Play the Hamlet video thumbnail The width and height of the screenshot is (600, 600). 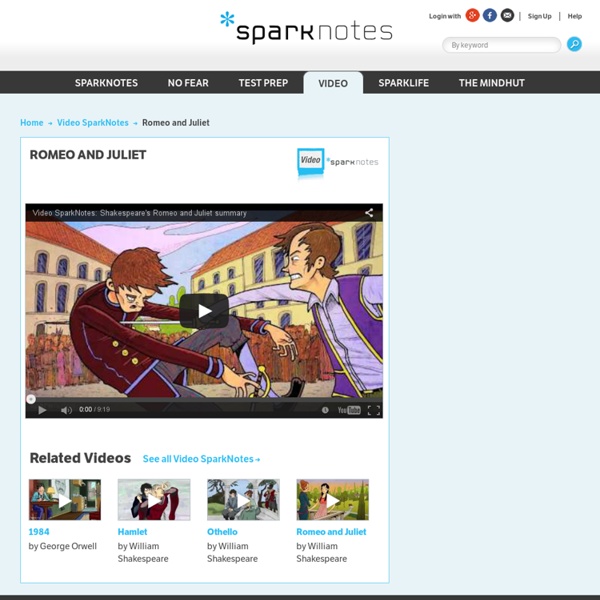154,500
